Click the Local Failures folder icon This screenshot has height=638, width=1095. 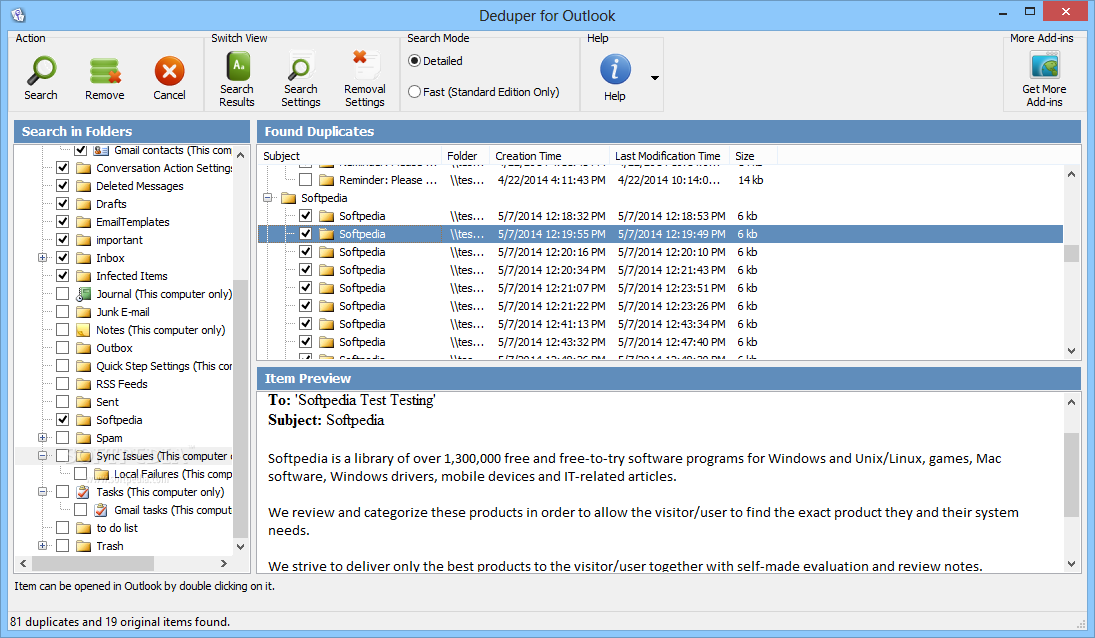(101, 474)
